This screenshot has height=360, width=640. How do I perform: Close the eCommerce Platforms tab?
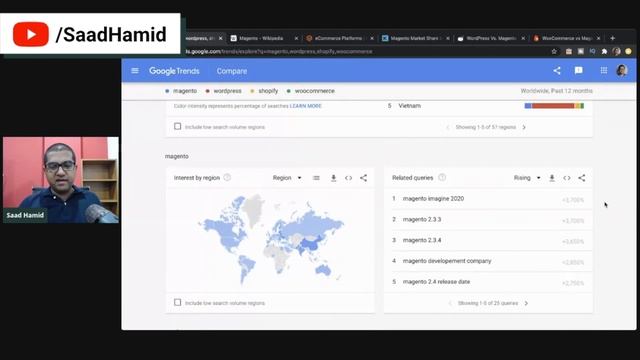coord(372,38)
